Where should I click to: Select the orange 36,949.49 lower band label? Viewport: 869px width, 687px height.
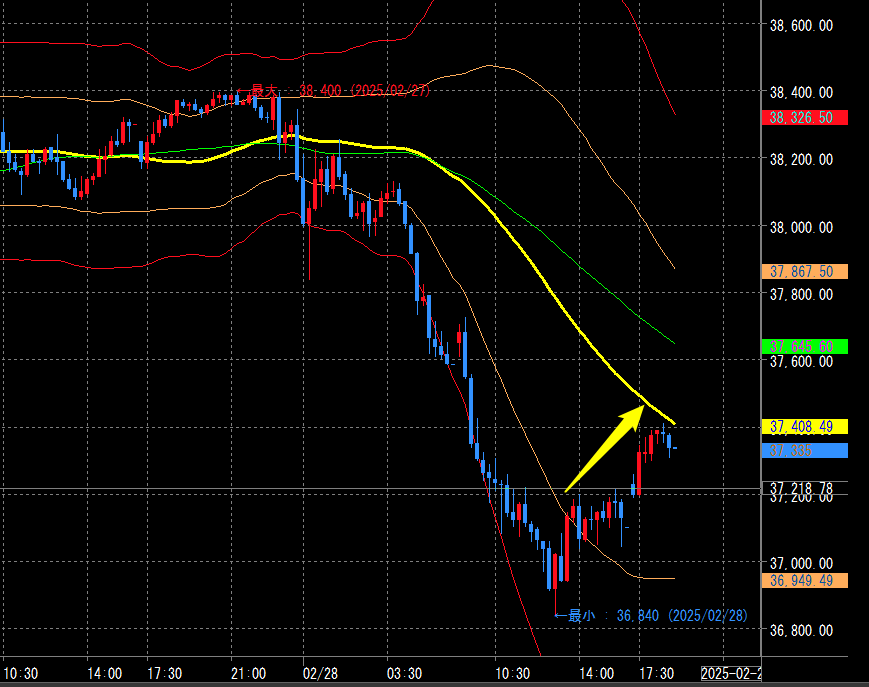pos(805,581)
